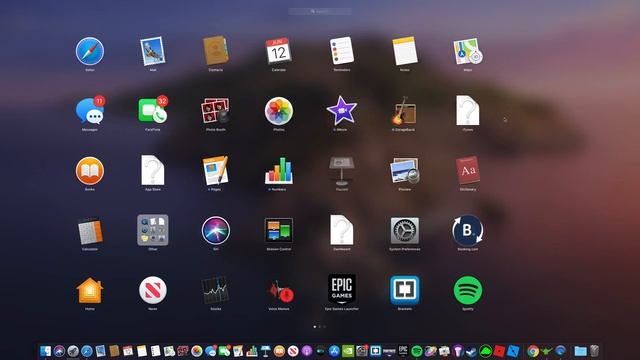Open the Trash in the Dock
This screenshot has width=640, height=360.
click(x=595, y=351)
